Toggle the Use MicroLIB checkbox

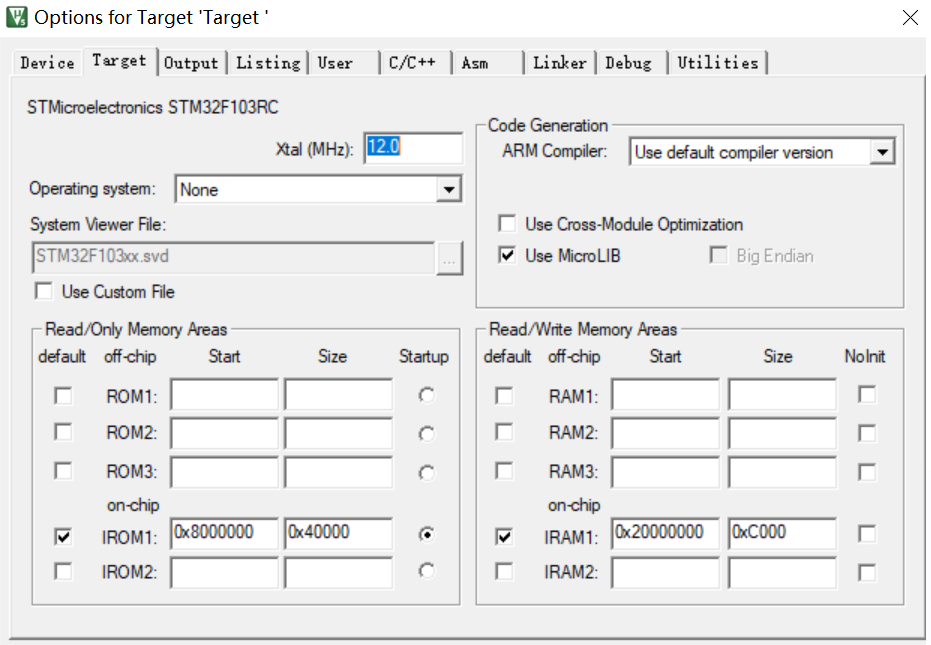coord(507,255)
